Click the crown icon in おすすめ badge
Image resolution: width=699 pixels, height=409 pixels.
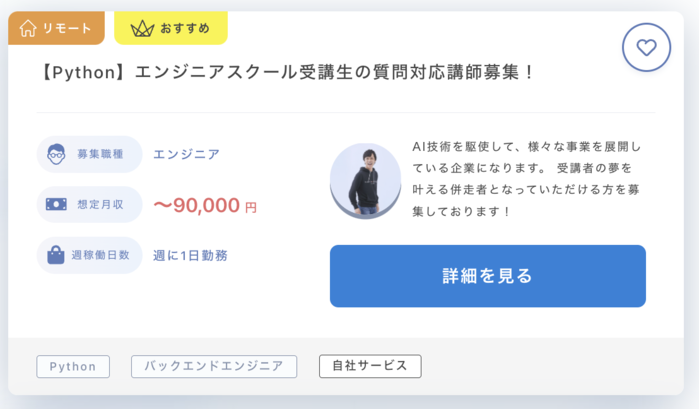coord(142,29)
